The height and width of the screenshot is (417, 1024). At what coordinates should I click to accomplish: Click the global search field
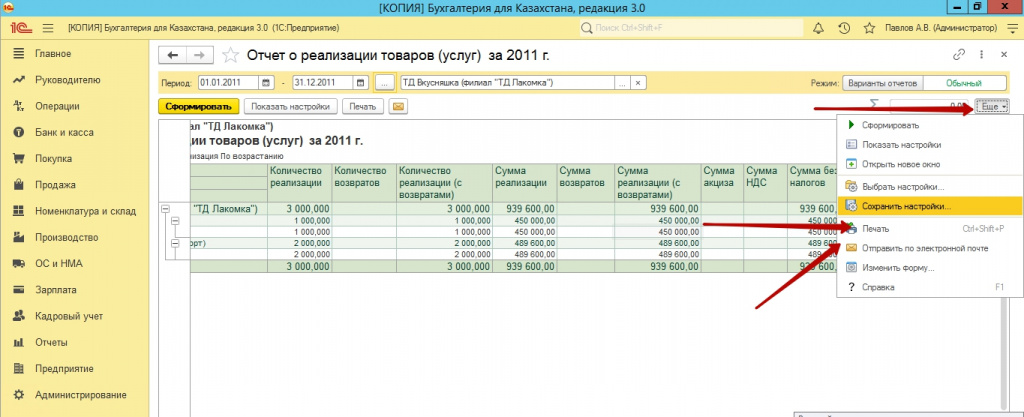tap(690, 28)
